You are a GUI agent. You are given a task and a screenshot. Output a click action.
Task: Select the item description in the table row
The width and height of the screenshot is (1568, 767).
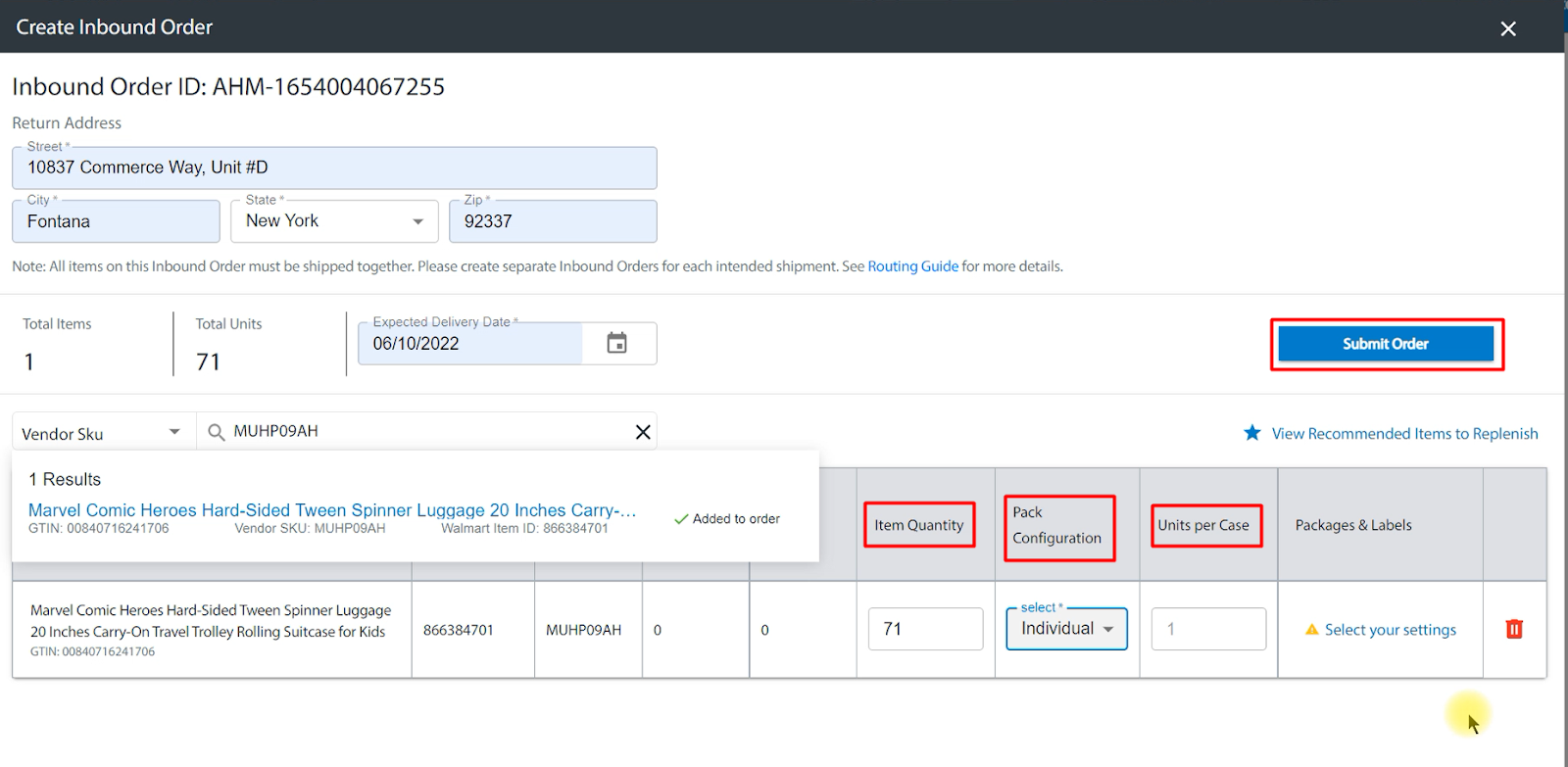click(x=211, y=621)
